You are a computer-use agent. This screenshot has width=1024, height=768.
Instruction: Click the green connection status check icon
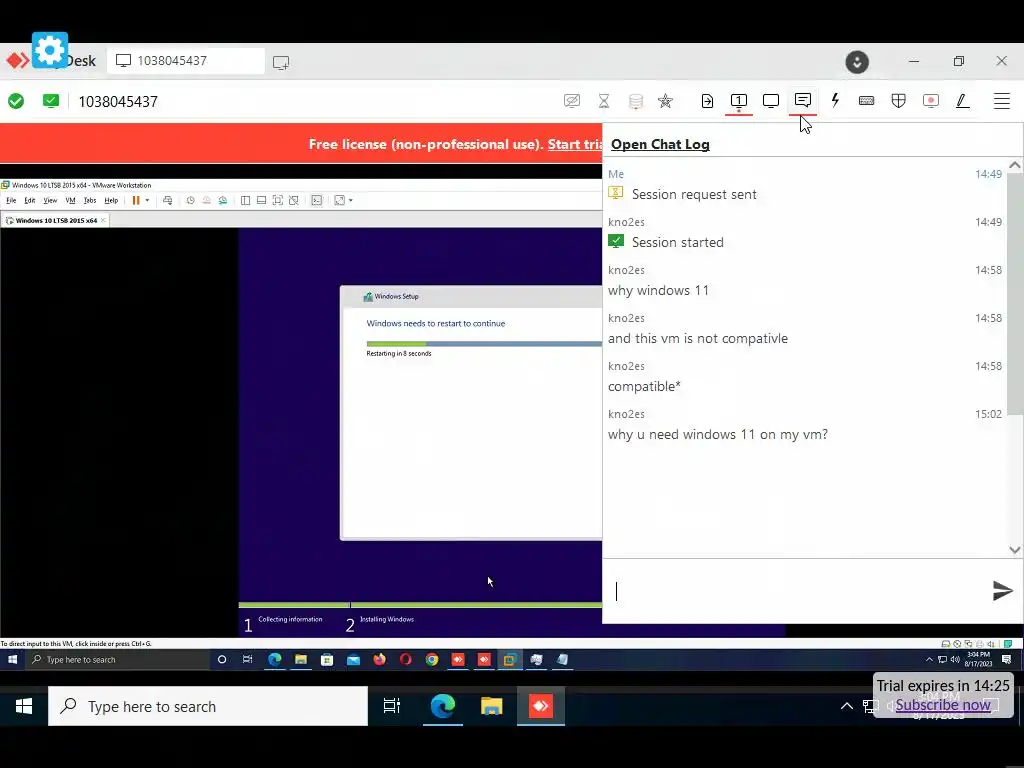click(16, 101)
